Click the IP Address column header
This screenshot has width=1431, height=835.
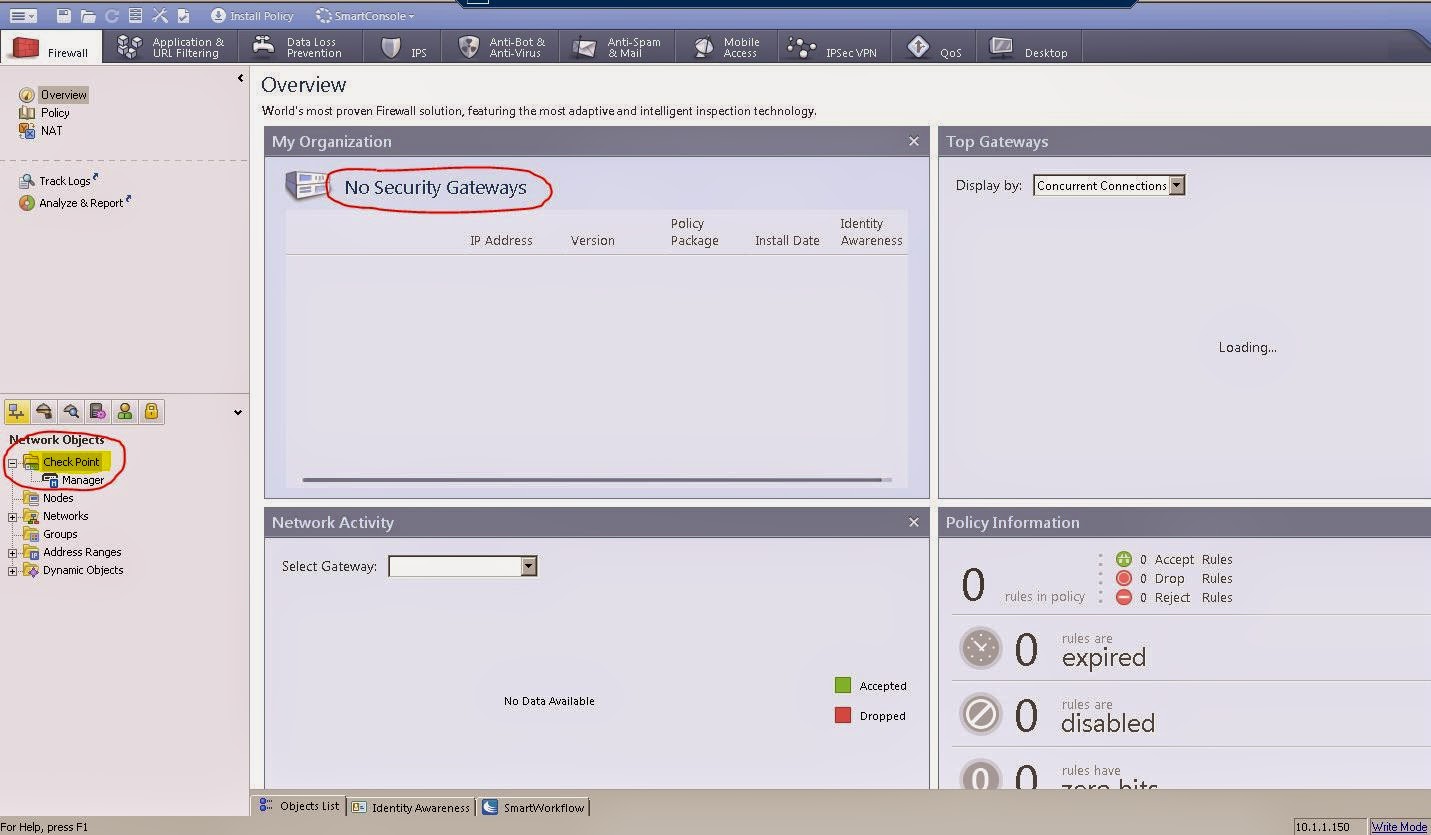(x=501, y=241)
